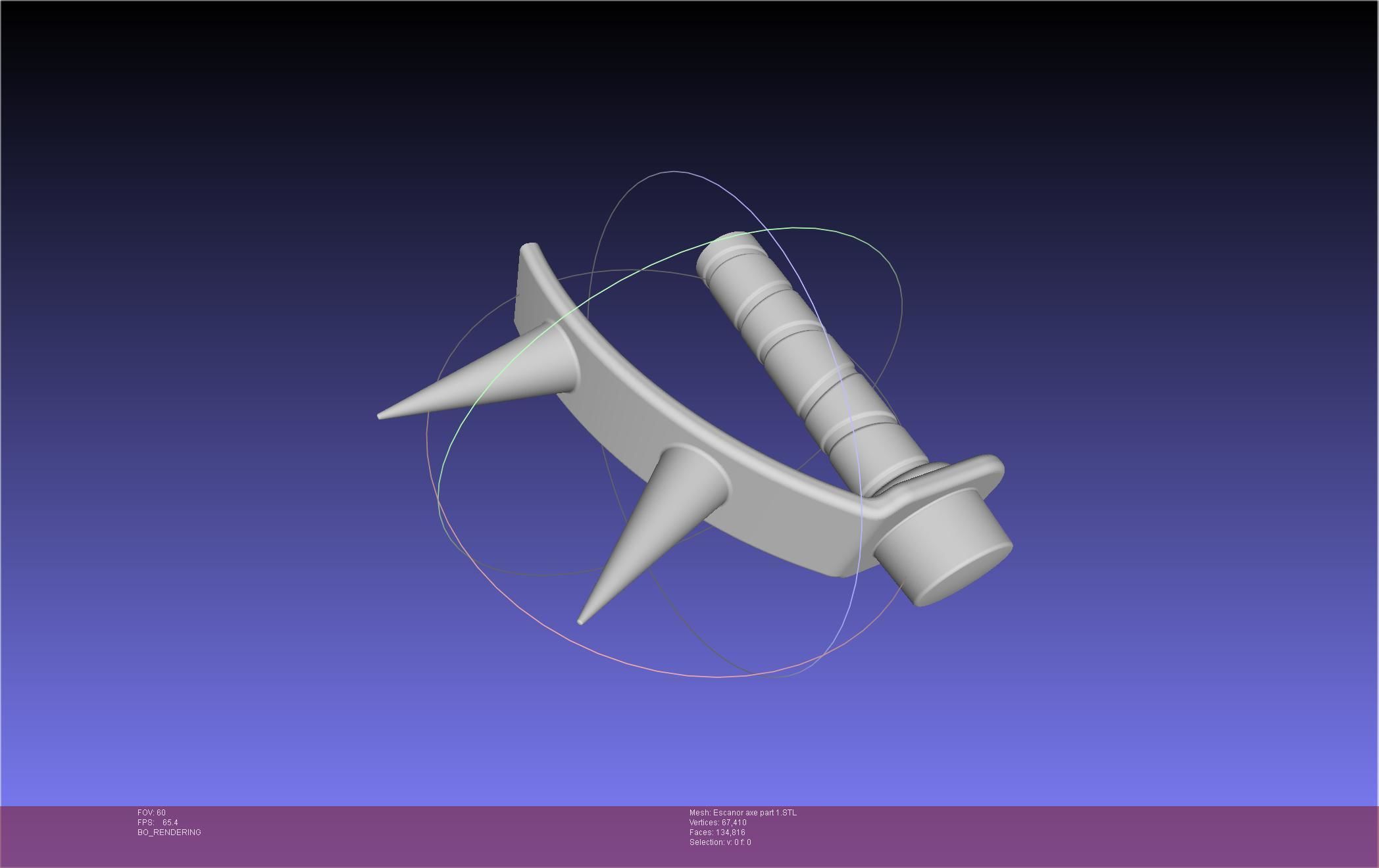Click the FPS: 65.4 readout
The image size is (1379, 868).
(157, 823)
